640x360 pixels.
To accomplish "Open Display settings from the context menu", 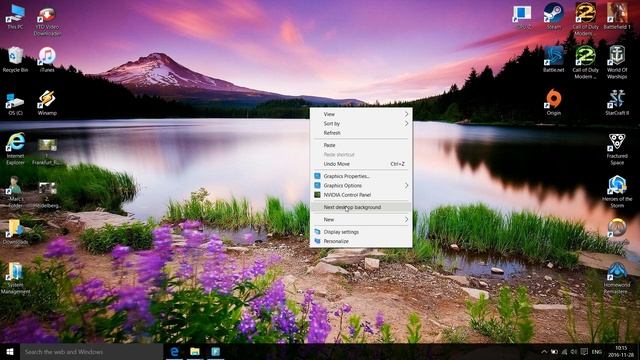I will pos(361,231).
